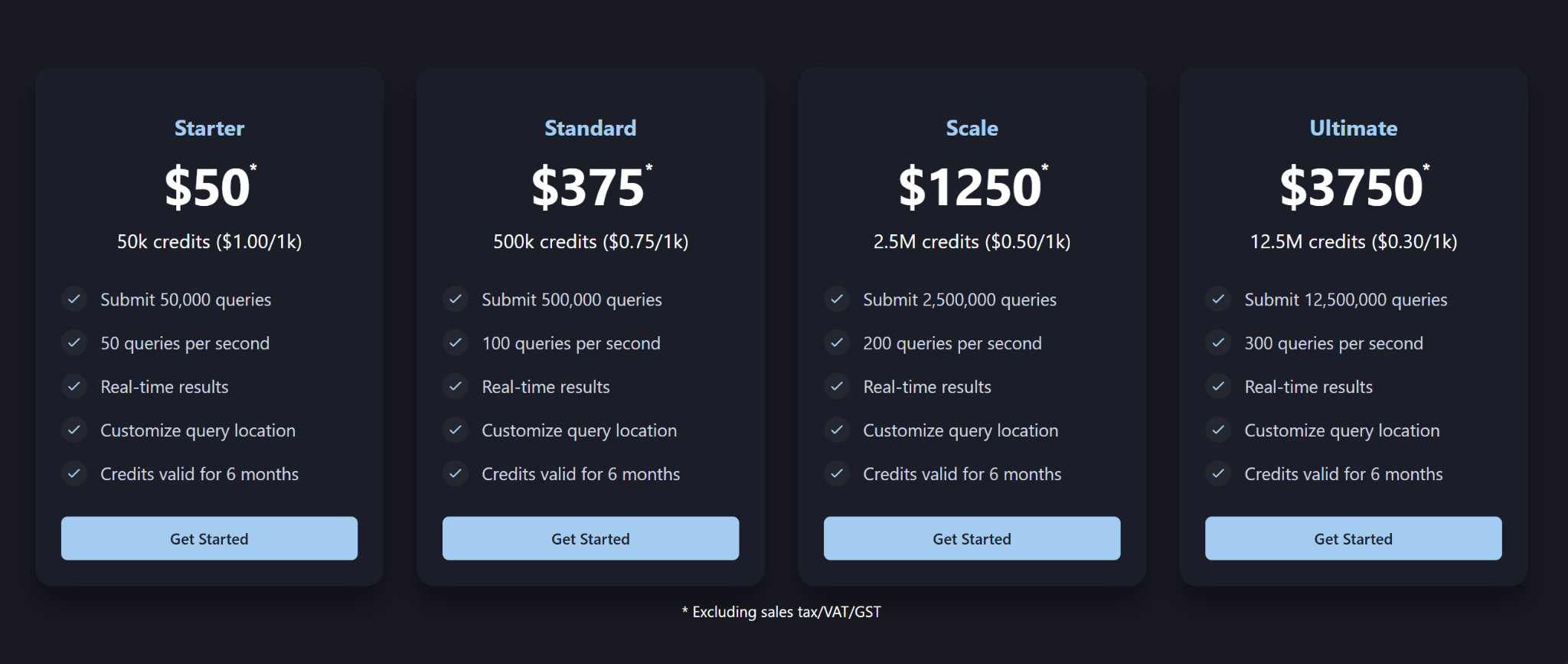Click Starter's Real-time results checkmark icon

pyautogui.click(x=74, y=386)
